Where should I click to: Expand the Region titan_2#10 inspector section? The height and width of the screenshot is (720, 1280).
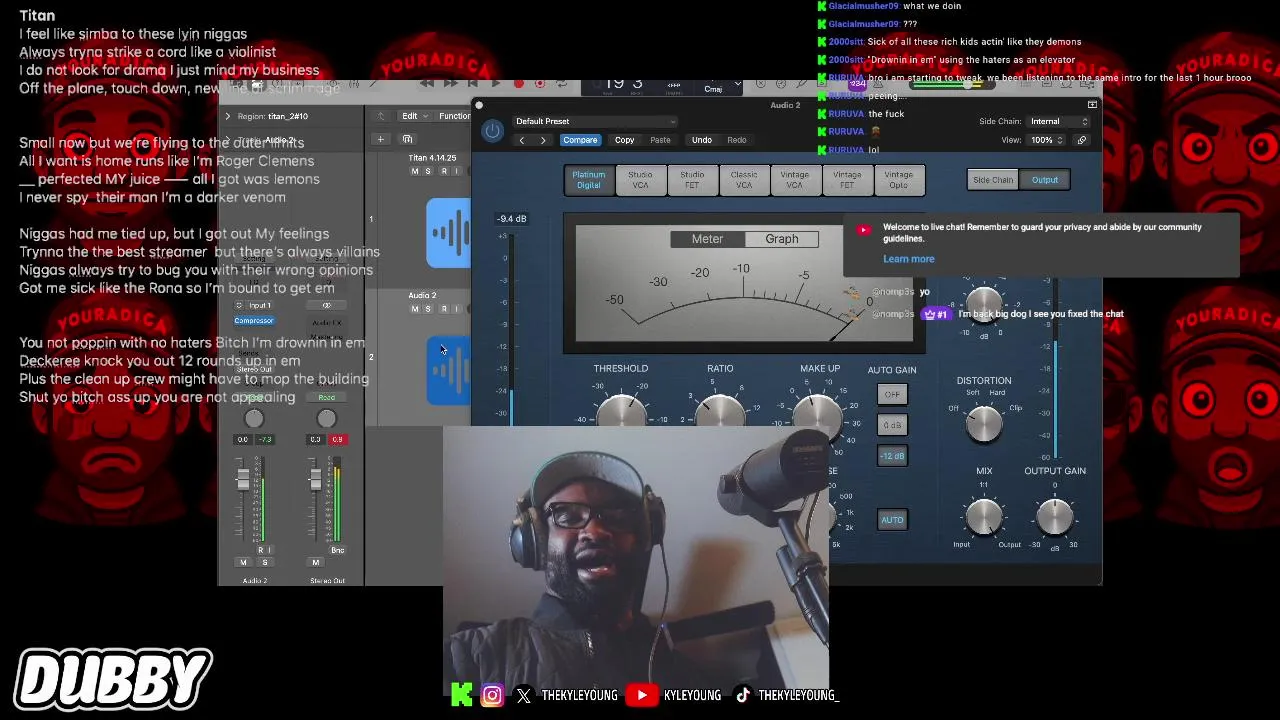(227, 116)
